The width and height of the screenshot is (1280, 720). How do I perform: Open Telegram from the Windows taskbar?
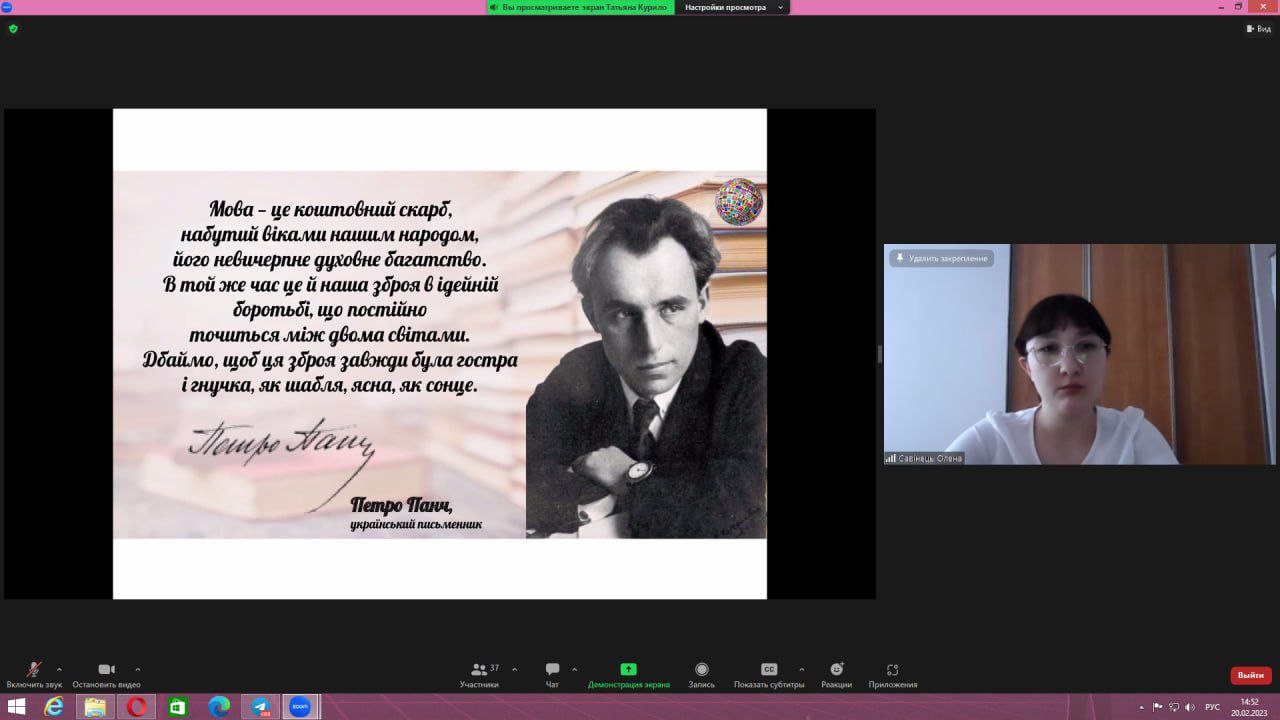click(260, 707)
